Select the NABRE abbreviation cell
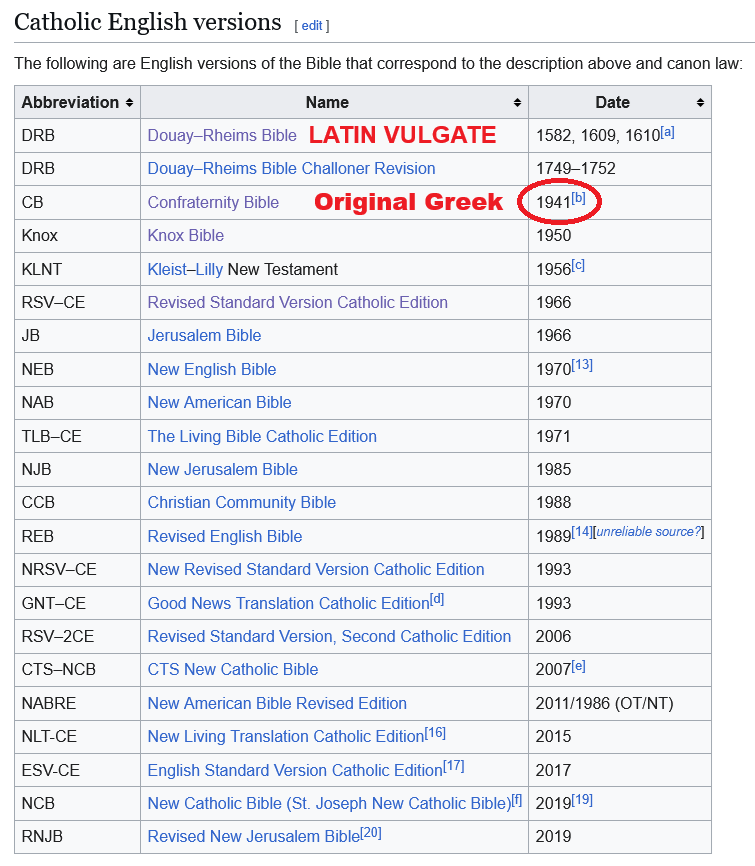755x866 pixels. 77,703
